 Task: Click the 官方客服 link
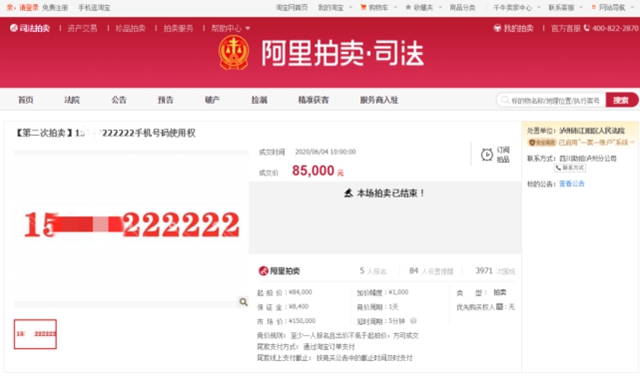point(566,28)
